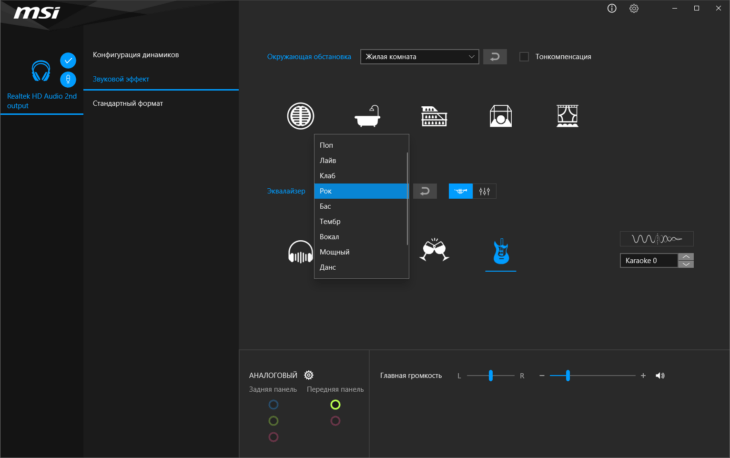Click the blue checkmark default device icon

click(x=68, y=61)
